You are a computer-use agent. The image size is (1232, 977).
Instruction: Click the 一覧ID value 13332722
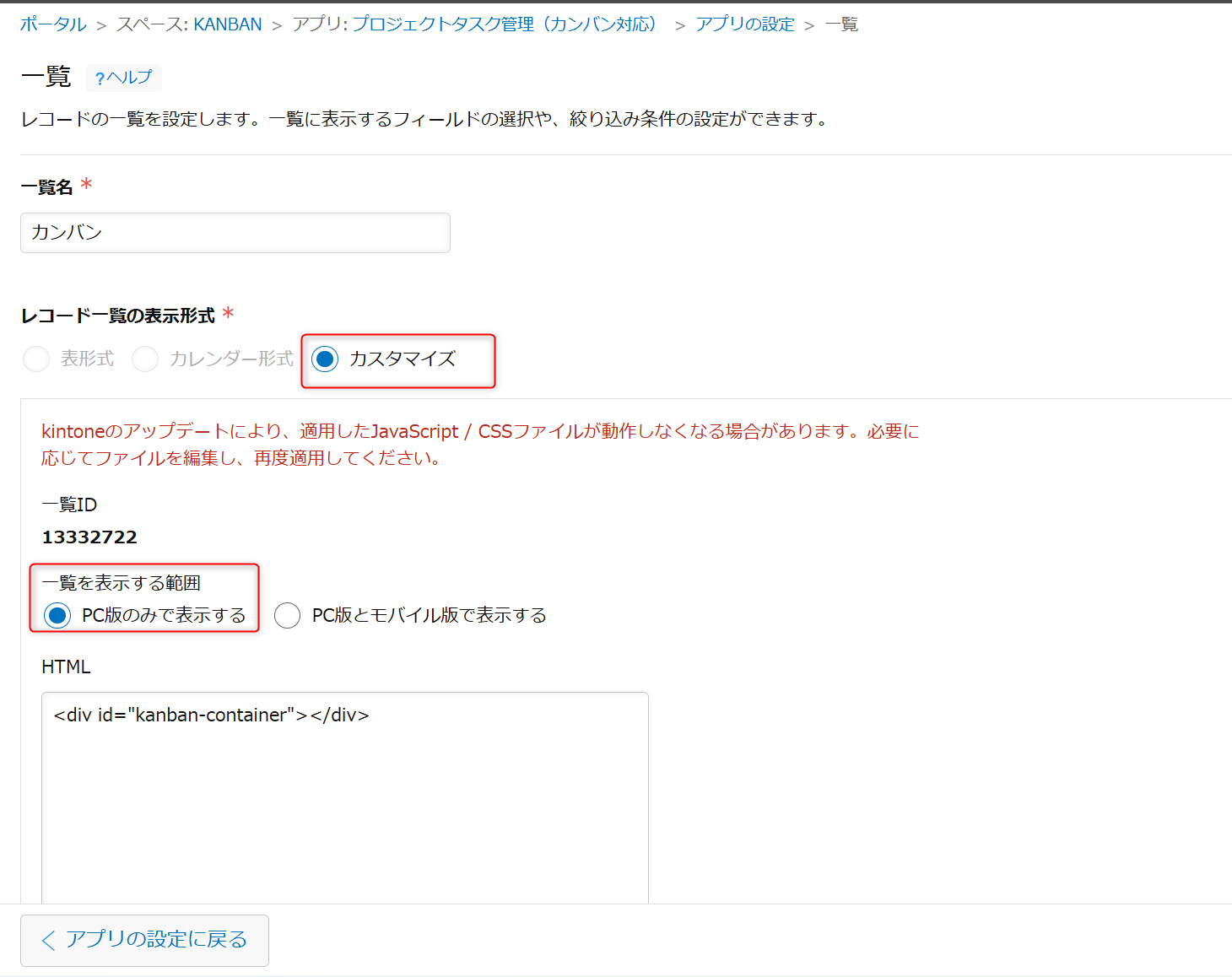pos(89,537)
